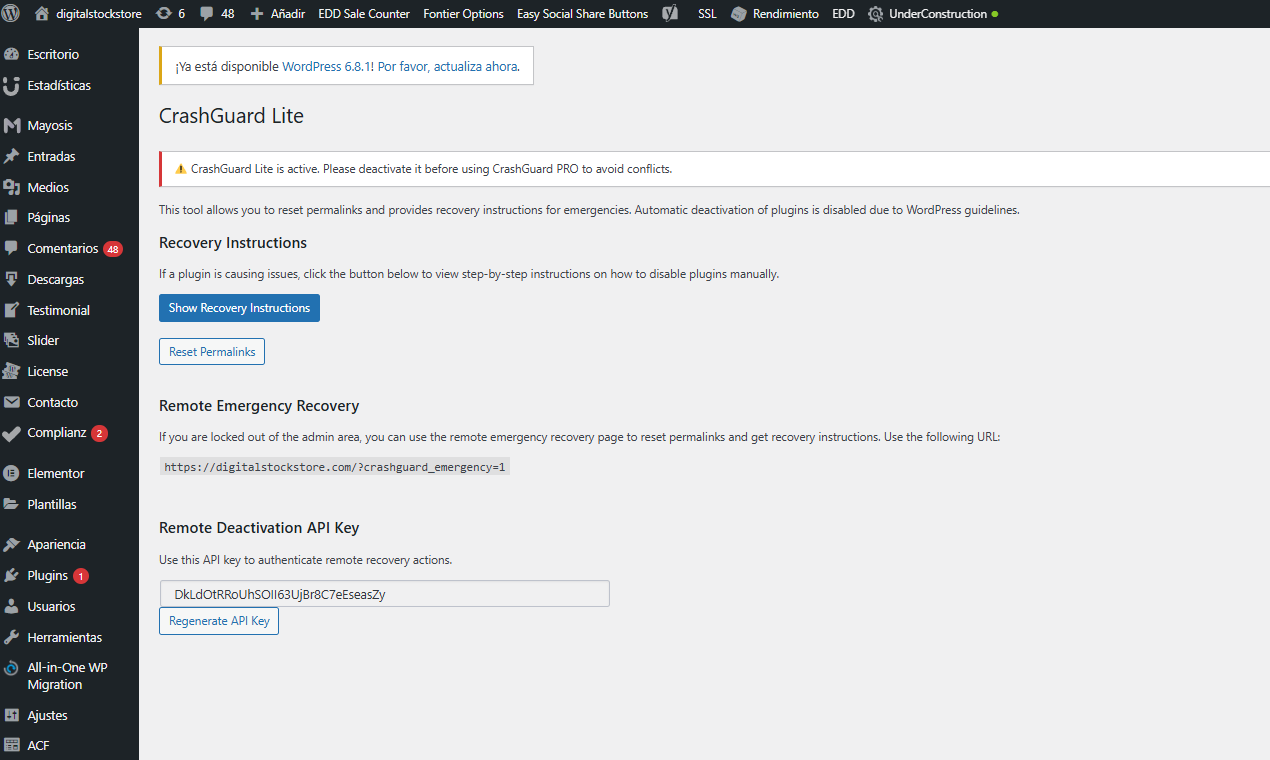Image resolution: width=1270 pixels, height=760 pixels.
Task: Click the CrashGuard Lite page heading
Action: tap(231, 116)
